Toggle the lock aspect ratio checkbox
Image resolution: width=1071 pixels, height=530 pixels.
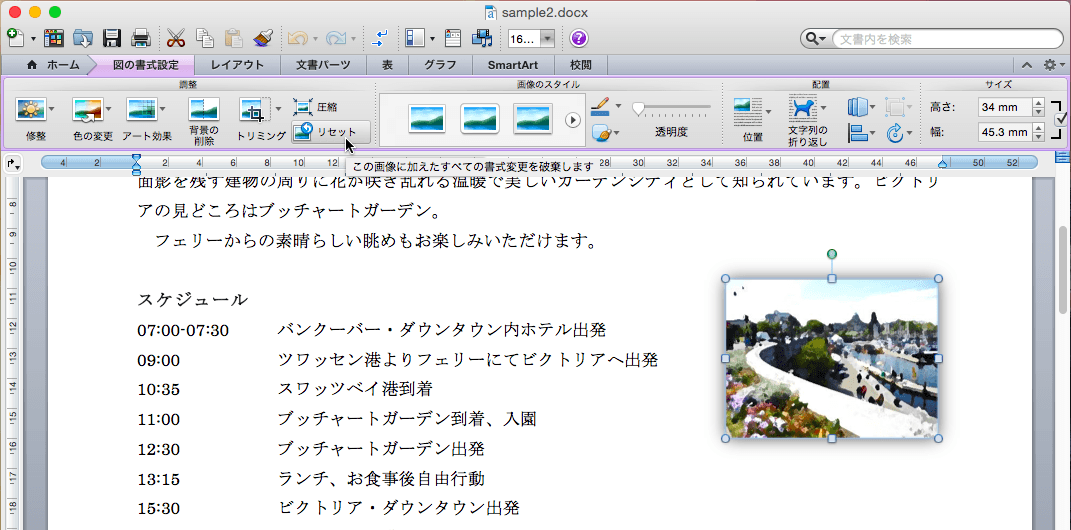(x=1061, y=119)
